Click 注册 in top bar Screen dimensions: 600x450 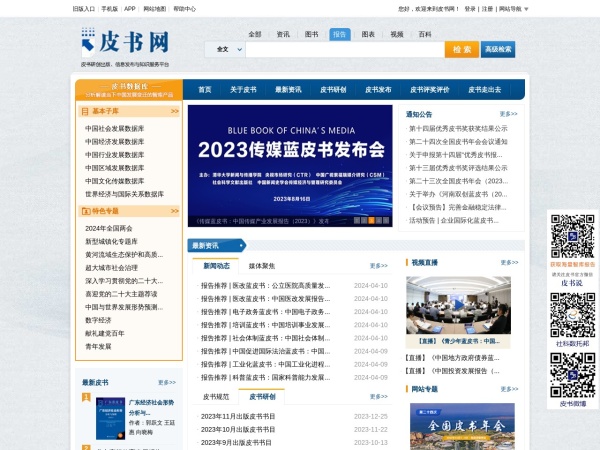pos(487,9)
